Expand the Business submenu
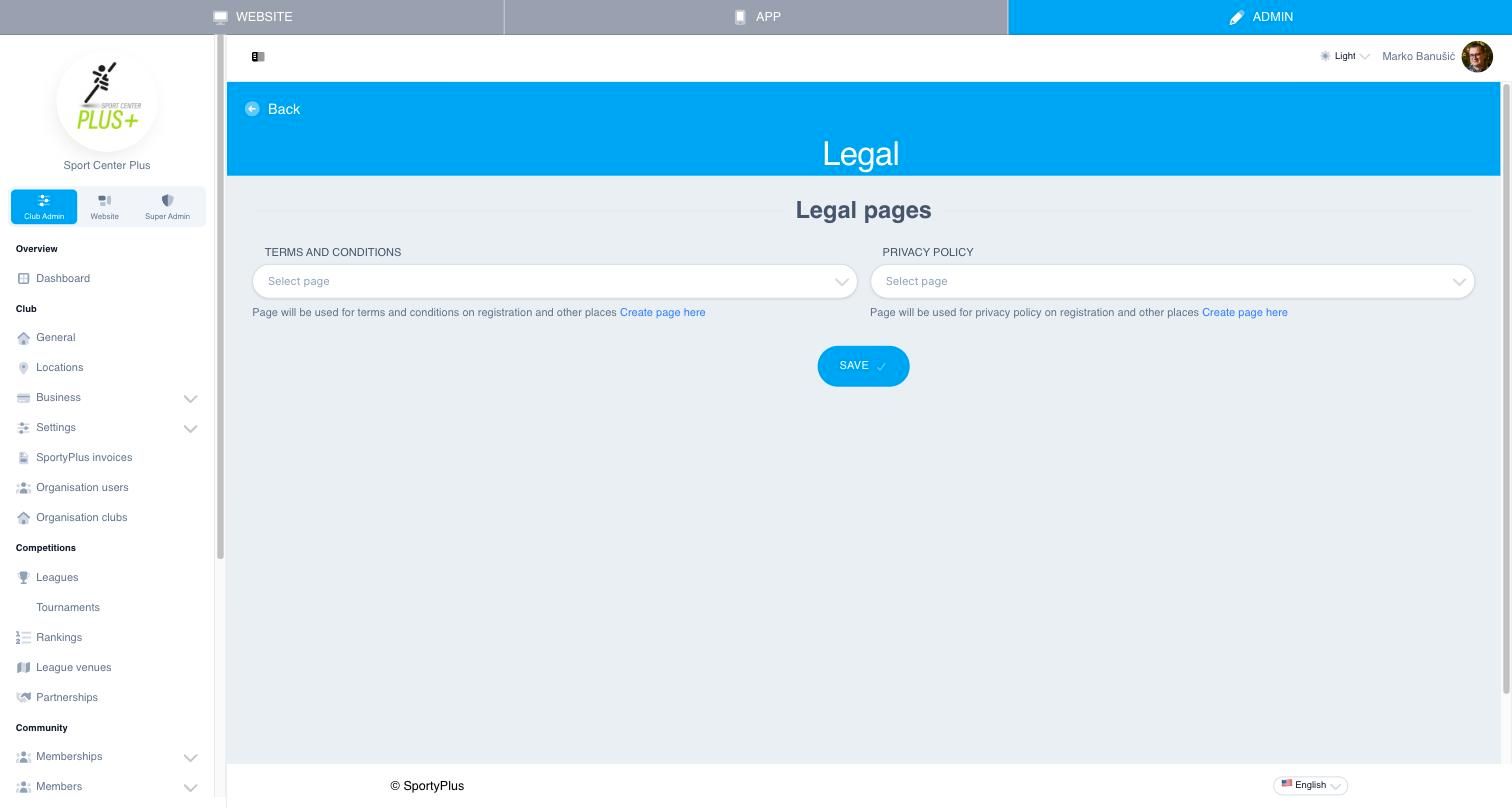 coord(190,398)
